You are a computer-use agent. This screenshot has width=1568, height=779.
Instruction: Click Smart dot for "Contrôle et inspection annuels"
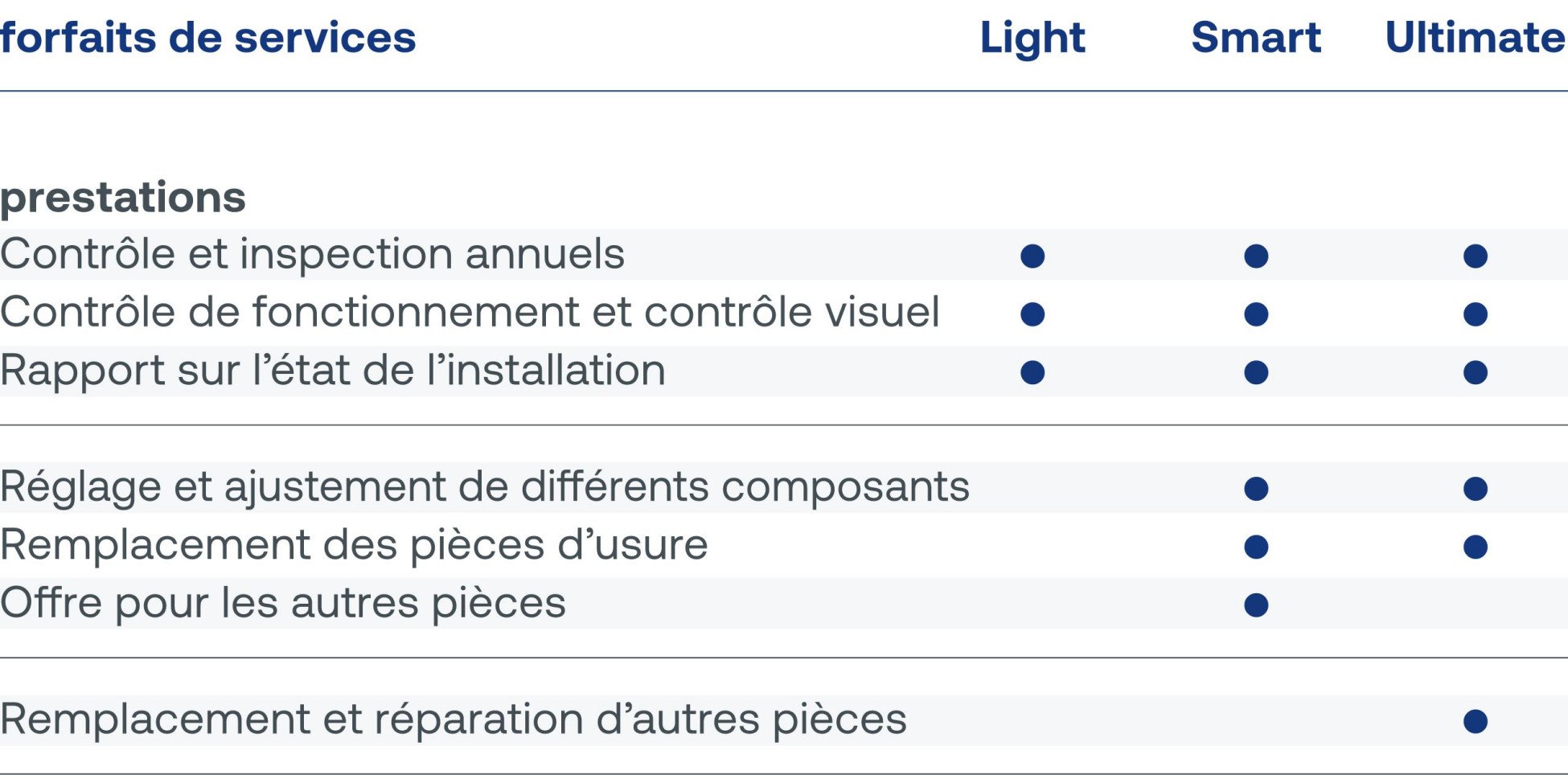[x=1256, y=256]
